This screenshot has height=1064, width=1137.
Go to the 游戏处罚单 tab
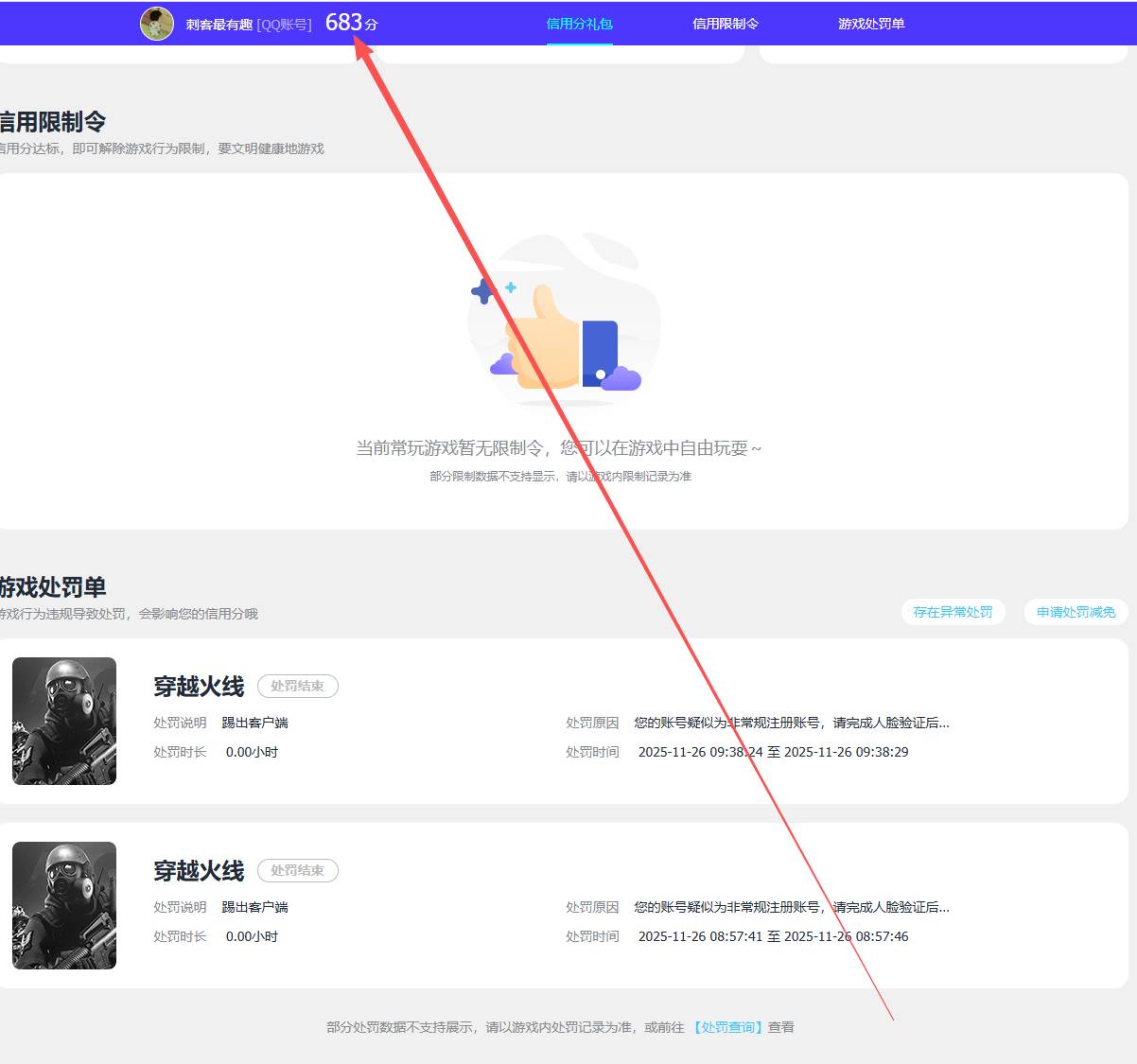pos(871,24)
